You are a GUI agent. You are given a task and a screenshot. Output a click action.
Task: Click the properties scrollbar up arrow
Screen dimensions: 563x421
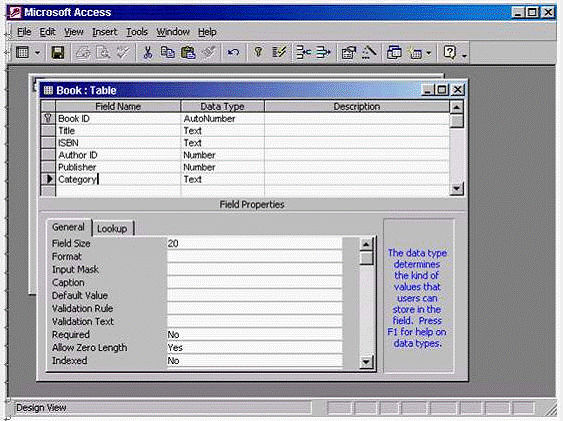[366, 244]
